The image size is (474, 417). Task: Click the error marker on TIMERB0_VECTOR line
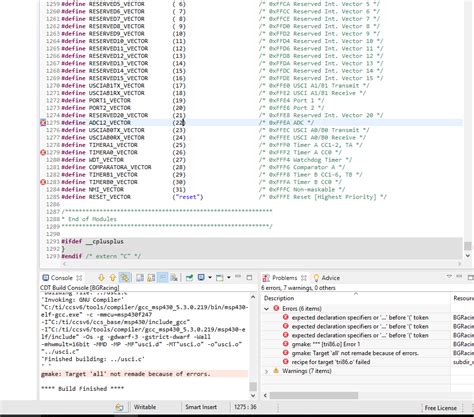tap(43, 182)
